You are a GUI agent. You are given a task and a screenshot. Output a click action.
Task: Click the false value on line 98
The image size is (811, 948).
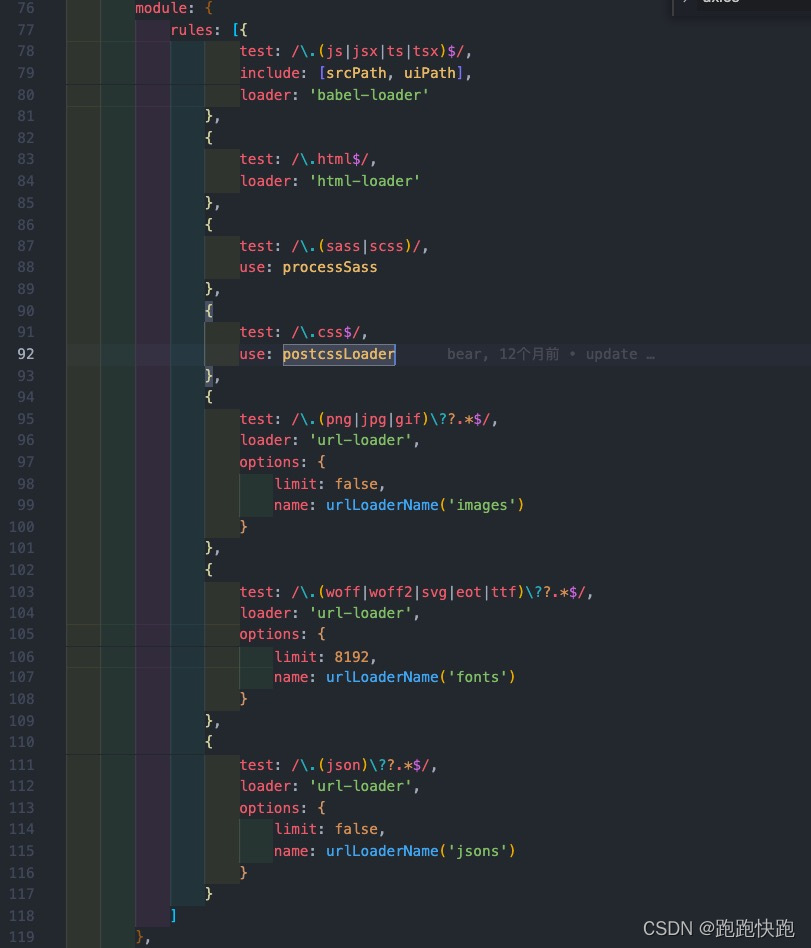coord(356,484)
